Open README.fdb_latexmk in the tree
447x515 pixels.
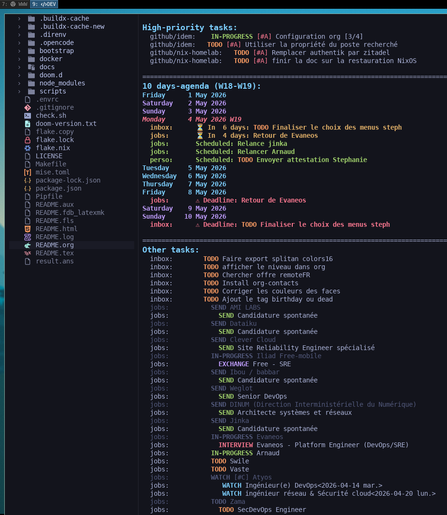(x=70, y=213)
